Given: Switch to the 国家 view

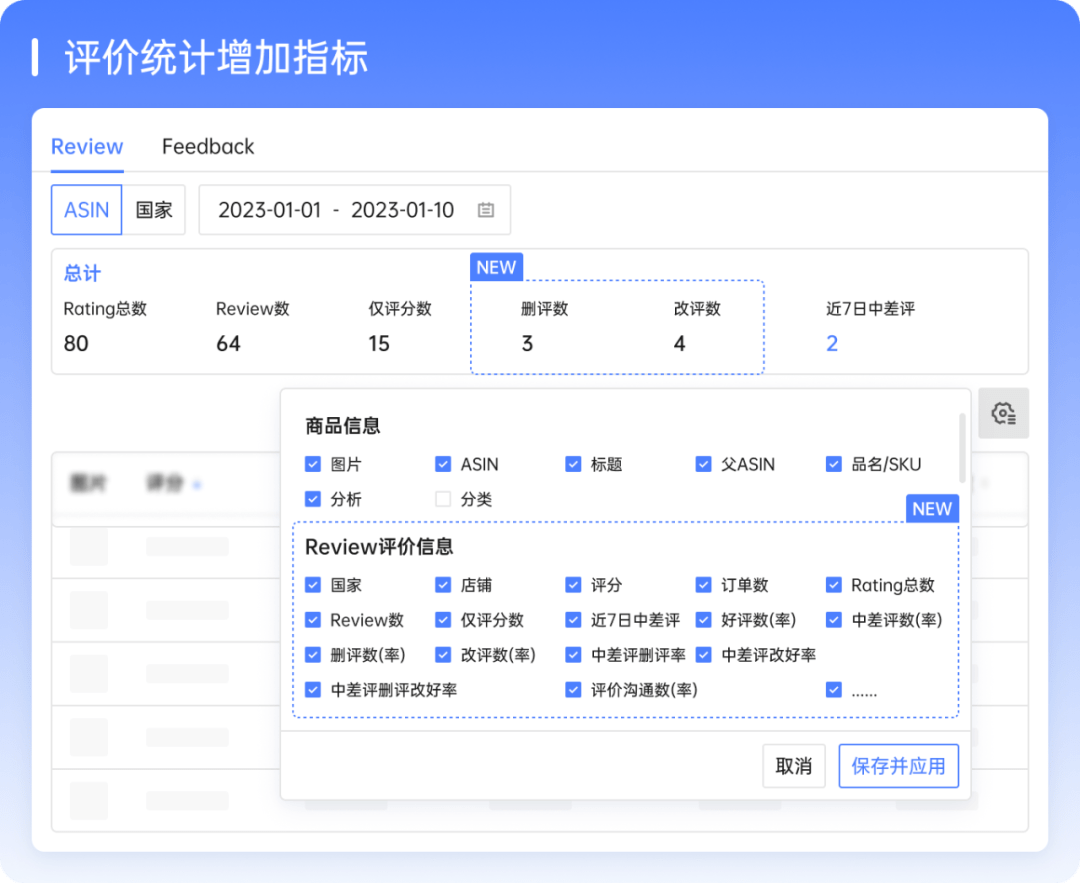Looking at the screenshot, I should (154, 210).
